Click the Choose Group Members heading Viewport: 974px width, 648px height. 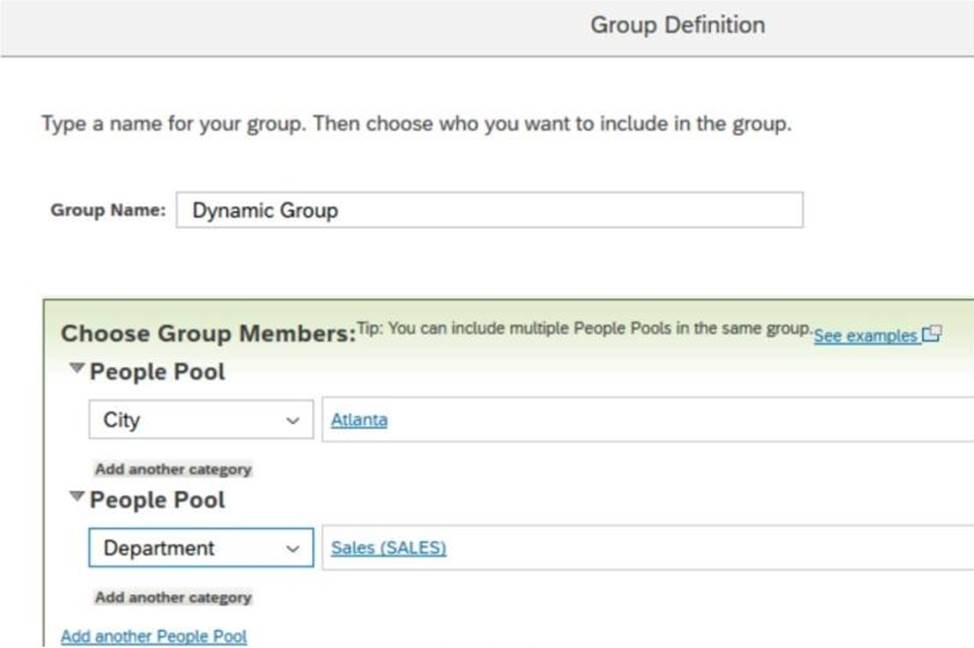(x=208, y=334)
